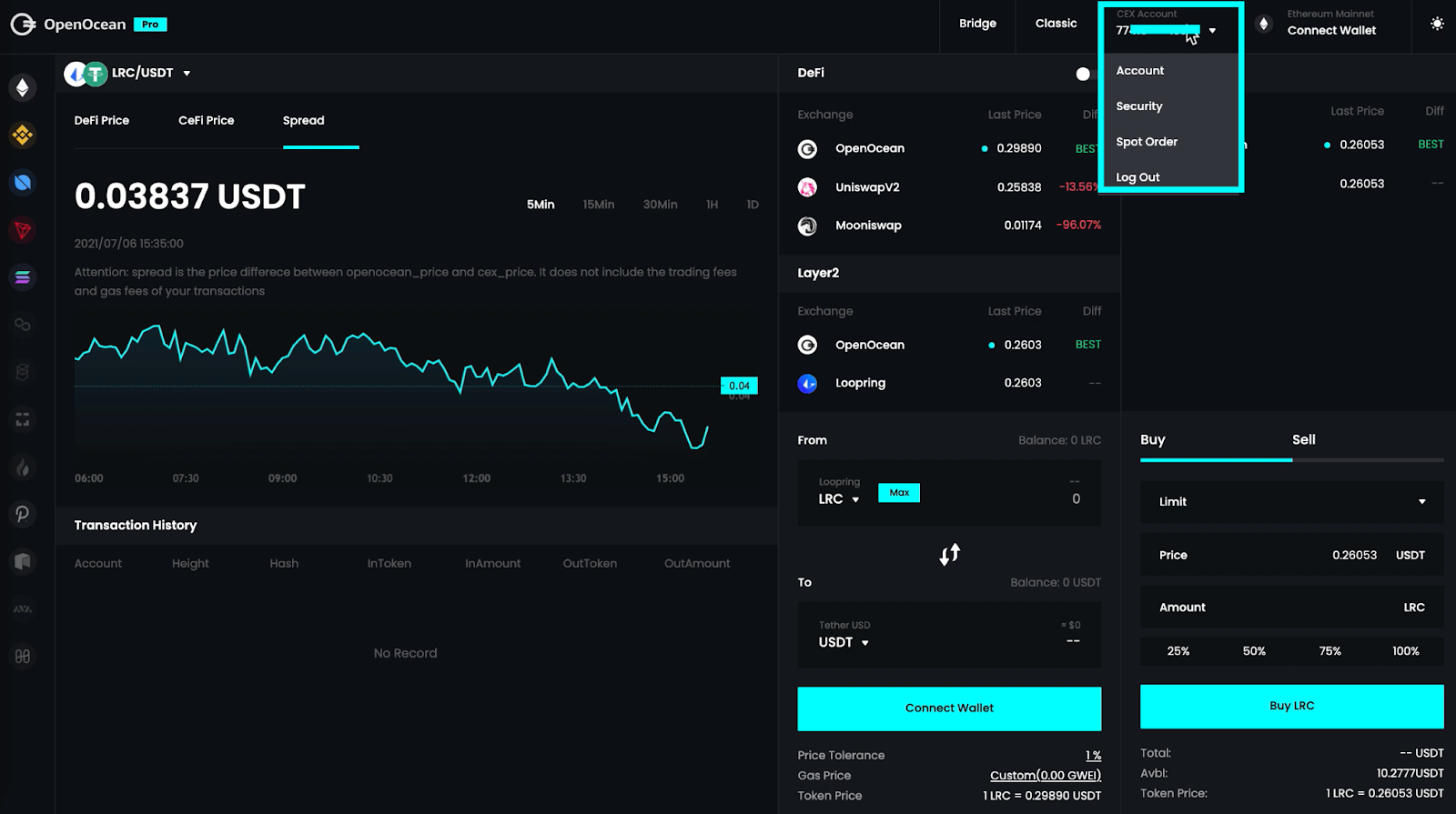The image size is (1456, 814).
Task: Click the LRC/USDT pair token icons
Action: [x=86, y=74]
